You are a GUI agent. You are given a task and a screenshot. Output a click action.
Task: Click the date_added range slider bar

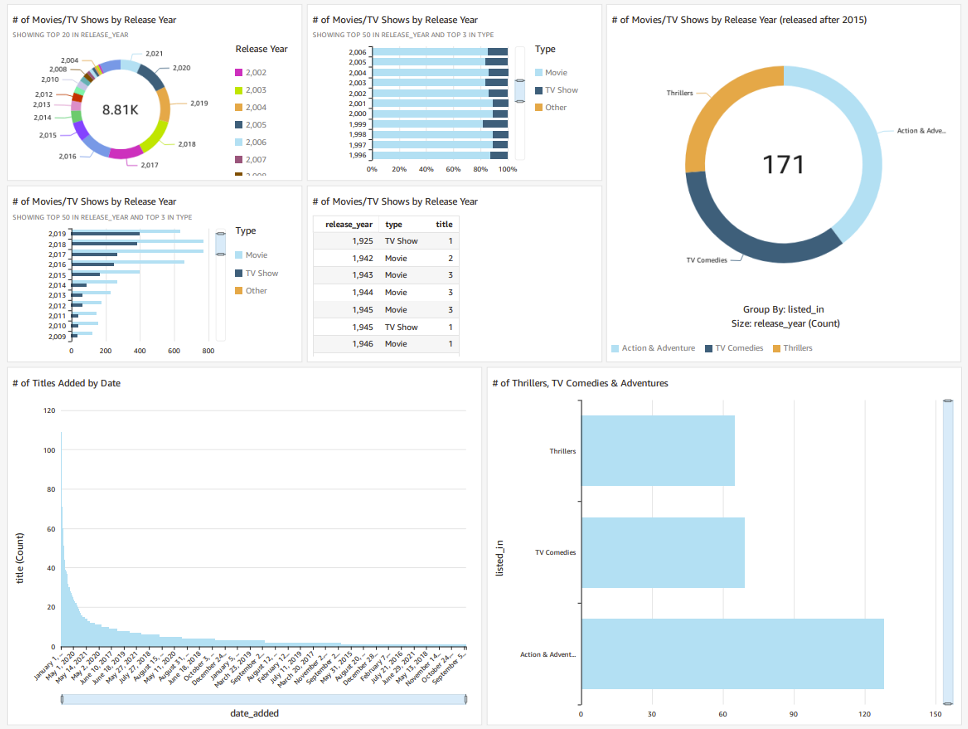tap(264, 699)
